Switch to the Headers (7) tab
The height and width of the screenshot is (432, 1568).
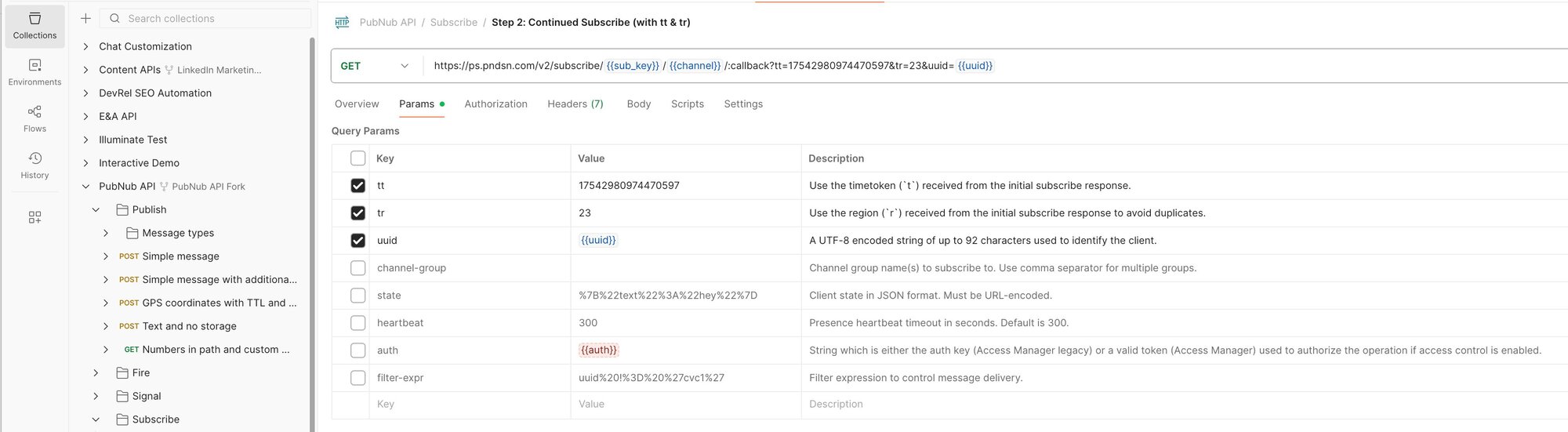[x=575, y=103]
